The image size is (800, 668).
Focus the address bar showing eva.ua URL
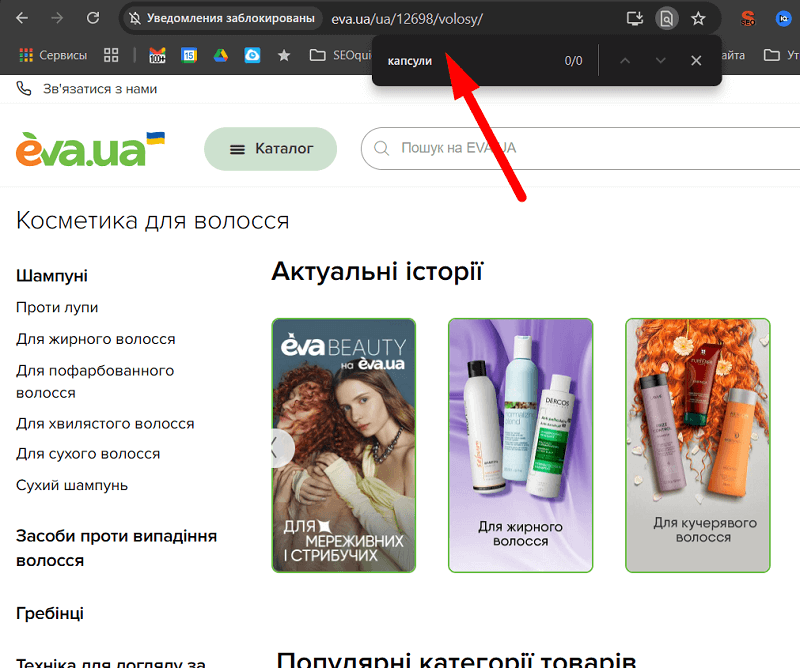pyautogui.click(x=407, y=19)
